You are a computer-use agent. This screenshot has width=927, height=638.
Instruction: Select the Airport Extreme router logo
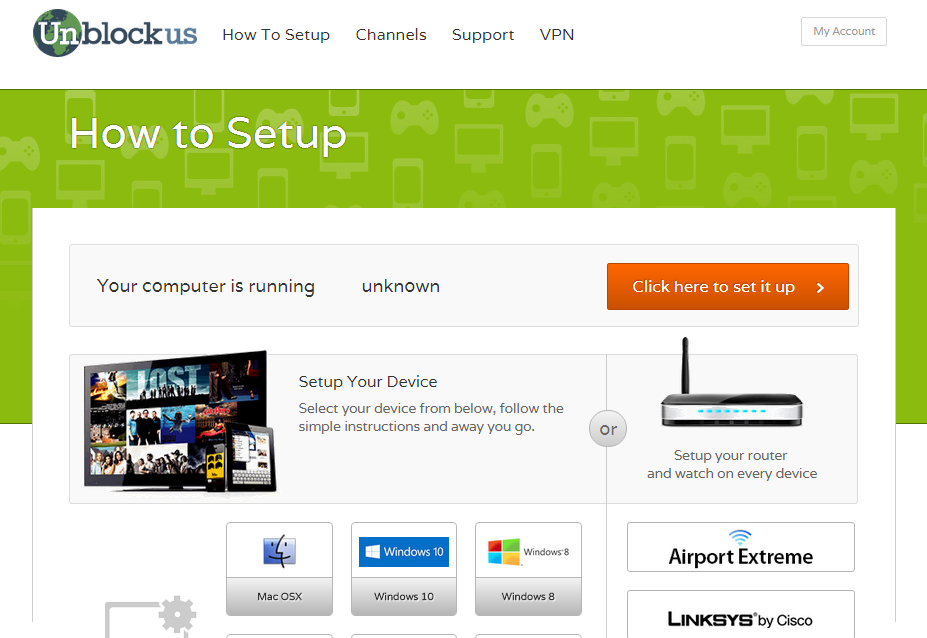(741, 548)
